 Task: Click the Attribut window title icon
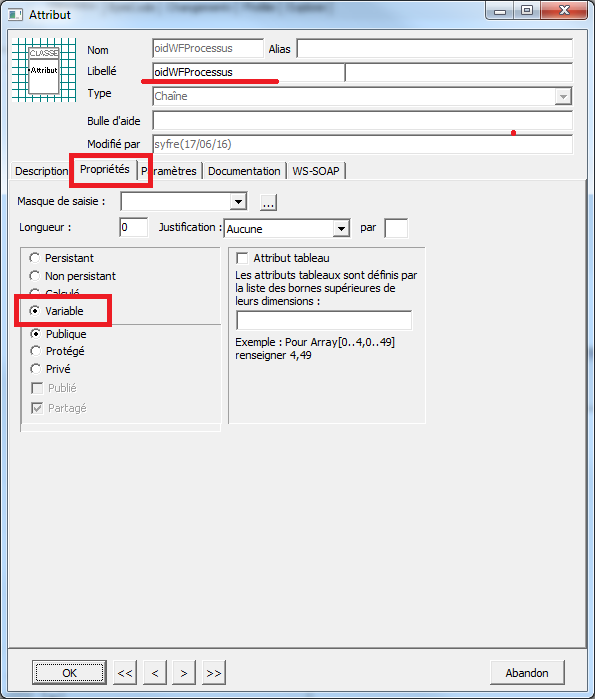coord(15,15)
